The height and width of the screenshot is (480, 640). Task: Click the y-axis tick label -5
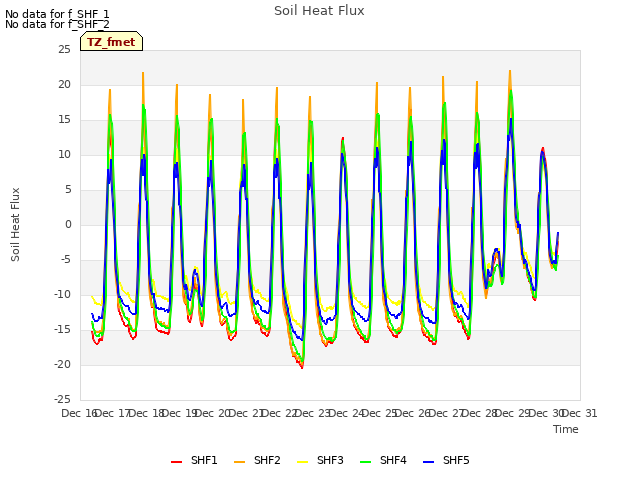[67, 260]
